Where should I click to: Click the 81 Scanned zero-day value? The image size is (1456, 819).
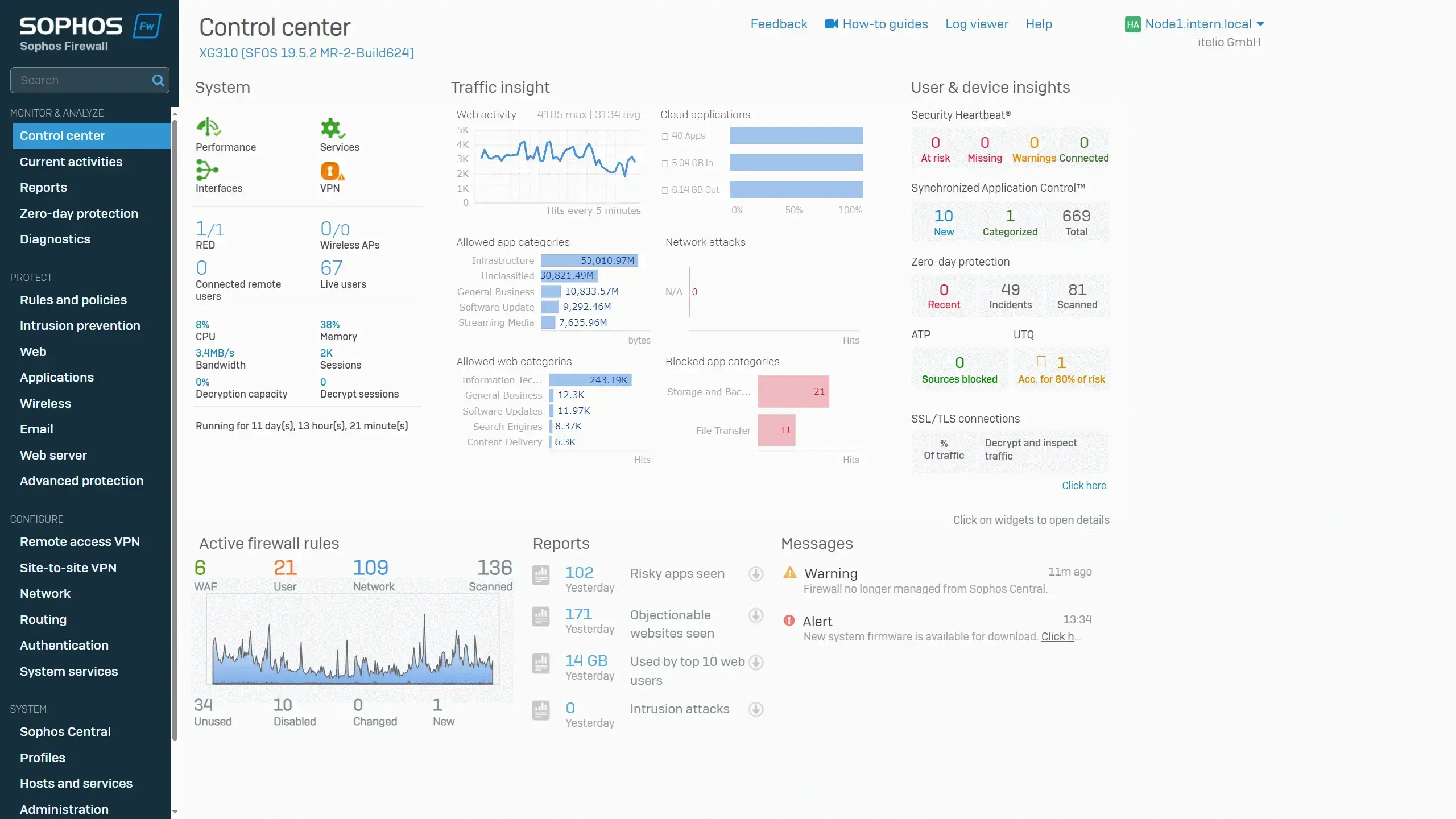pyautogui.click(x=1077, y=290)
